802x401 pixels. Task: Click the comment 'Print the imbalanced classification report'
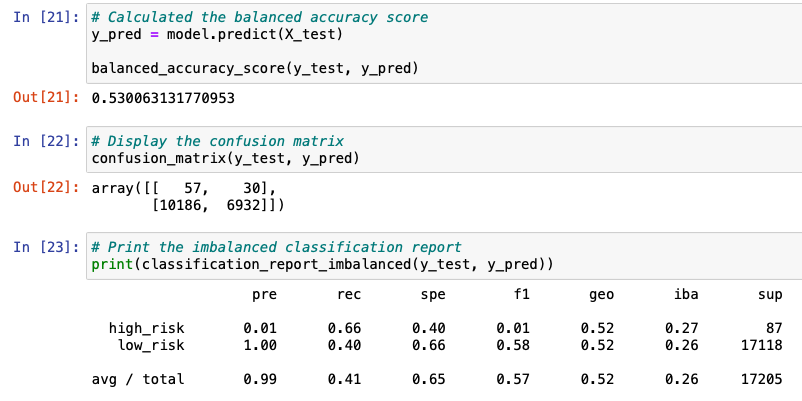277,248
